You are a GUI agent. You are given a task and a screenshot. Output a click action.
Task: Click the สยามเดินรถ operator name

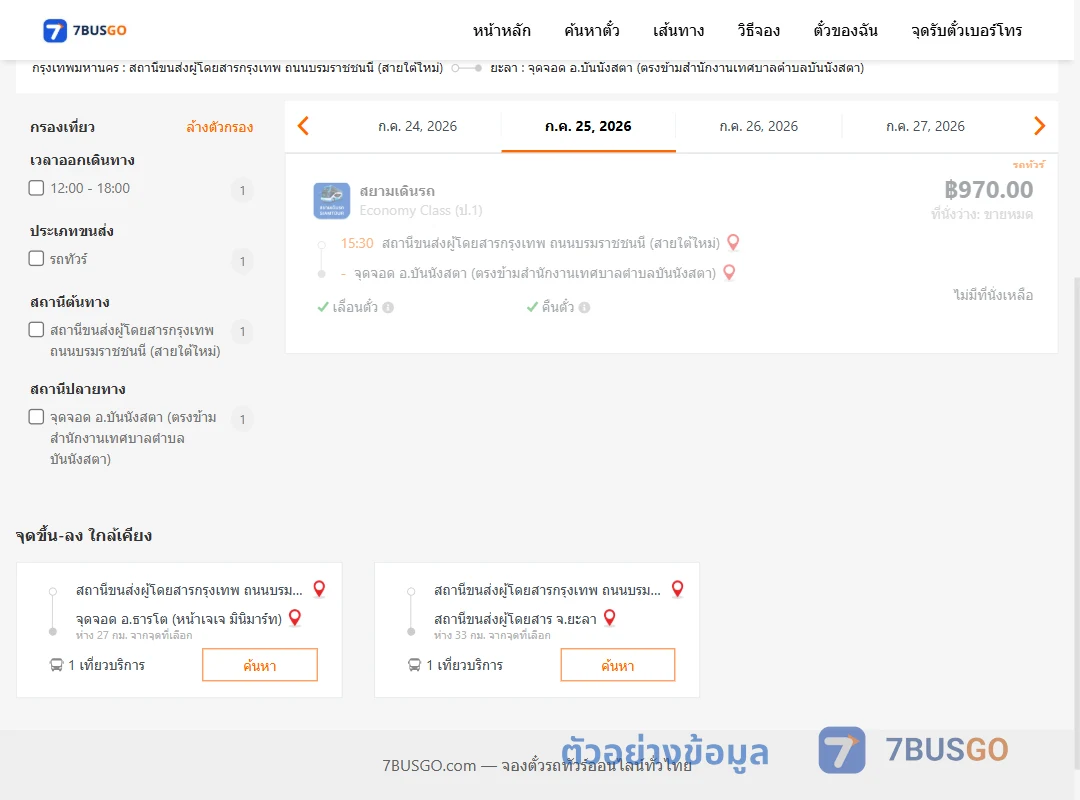(x=397, y=191)
